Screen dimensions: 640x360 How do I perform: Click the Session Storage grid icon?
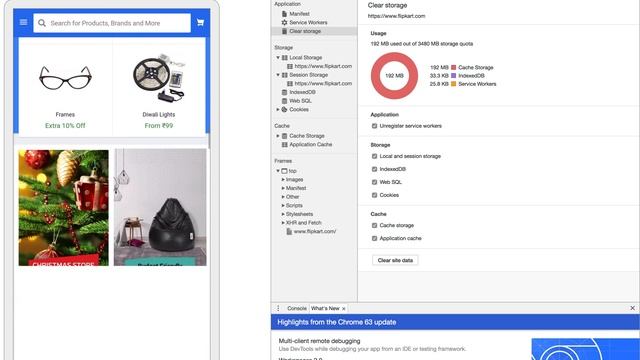coord(285,75)
